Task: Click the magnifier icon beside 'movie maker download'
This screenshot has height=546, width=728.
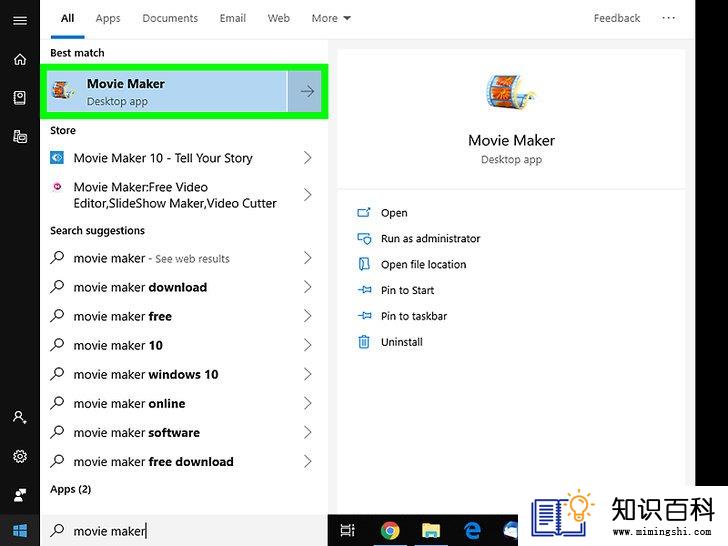Action: 57,286
